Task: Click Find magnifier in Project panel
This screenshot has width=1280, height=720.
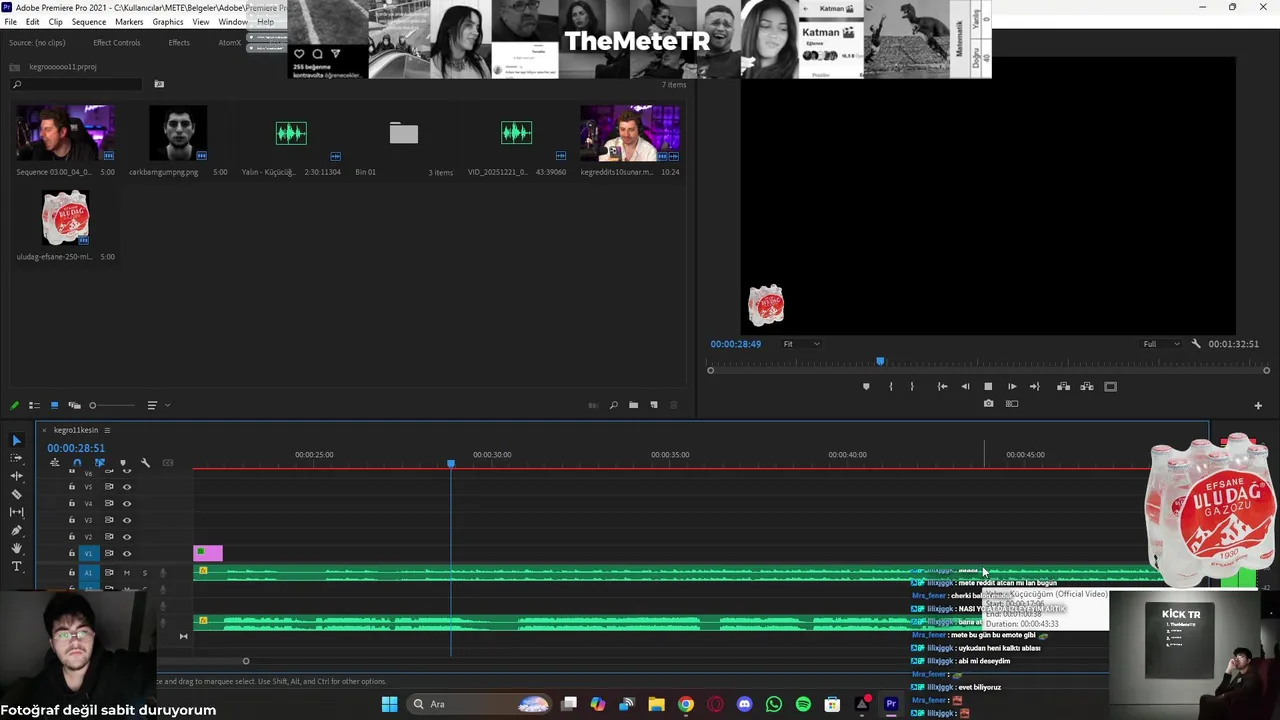Action: coord(613,405)
